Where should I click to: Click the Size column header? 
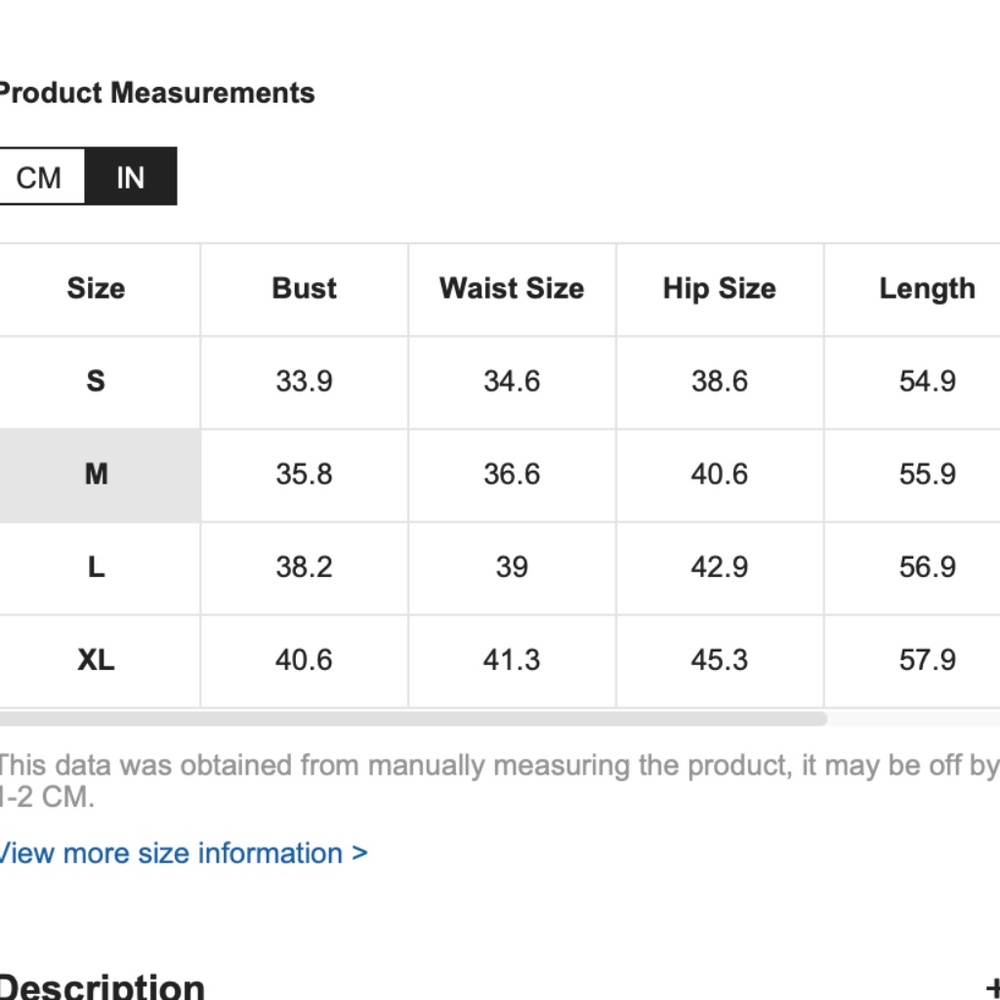(96, 289)
